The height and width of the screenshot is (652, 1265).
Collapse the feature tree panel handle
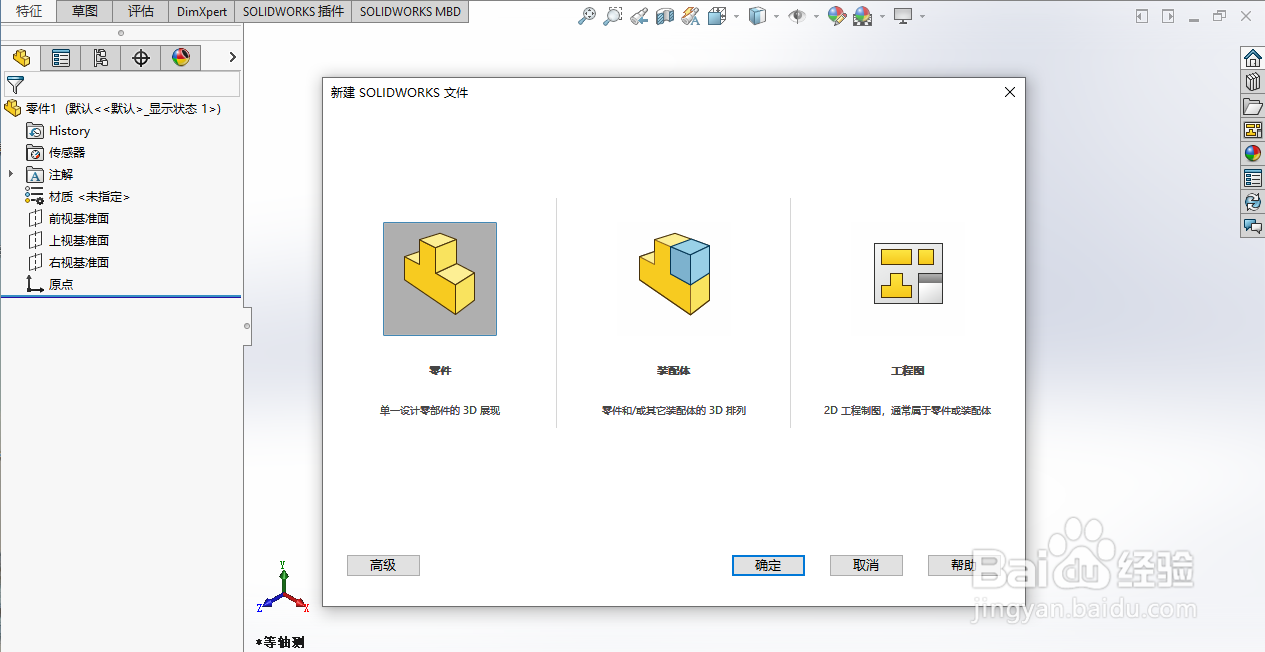(247, 327)
